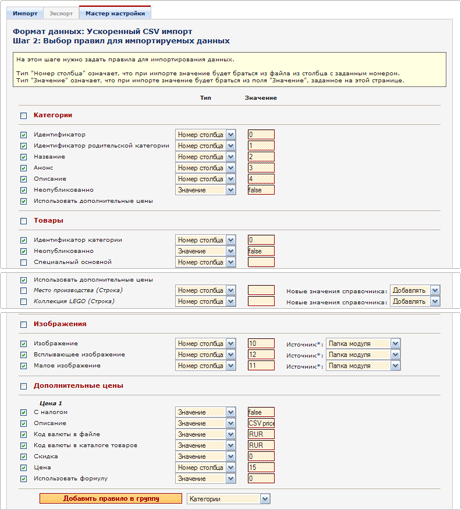Viewport: 461px width, 510px height.
Task: Open Источник dropdown for Изображение row
Action: click(363, 343)
